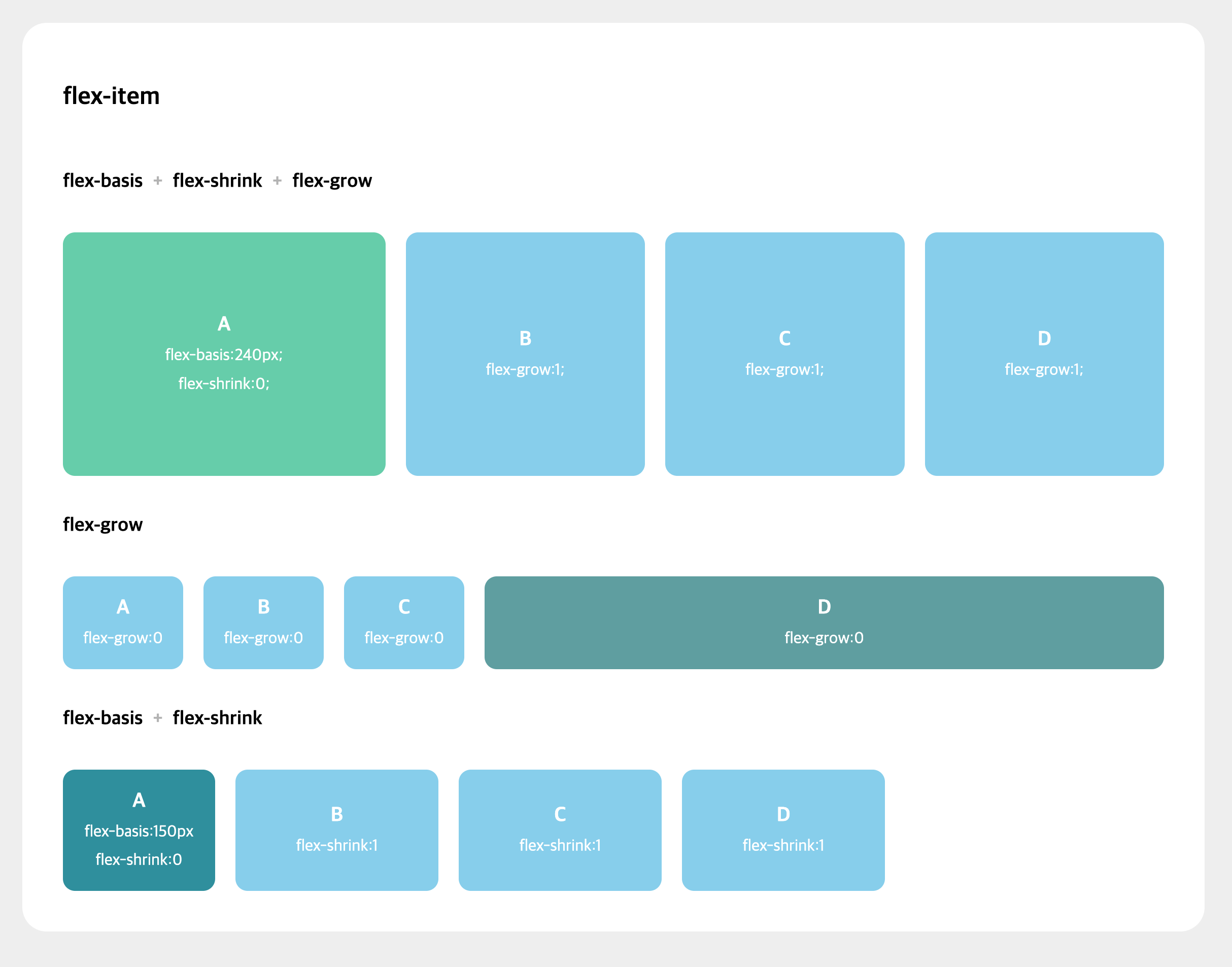Select small box B labeled flex-grow:0
Image resolution: width=1232 pixels, height=967 pixels.
tap(263, 622)
